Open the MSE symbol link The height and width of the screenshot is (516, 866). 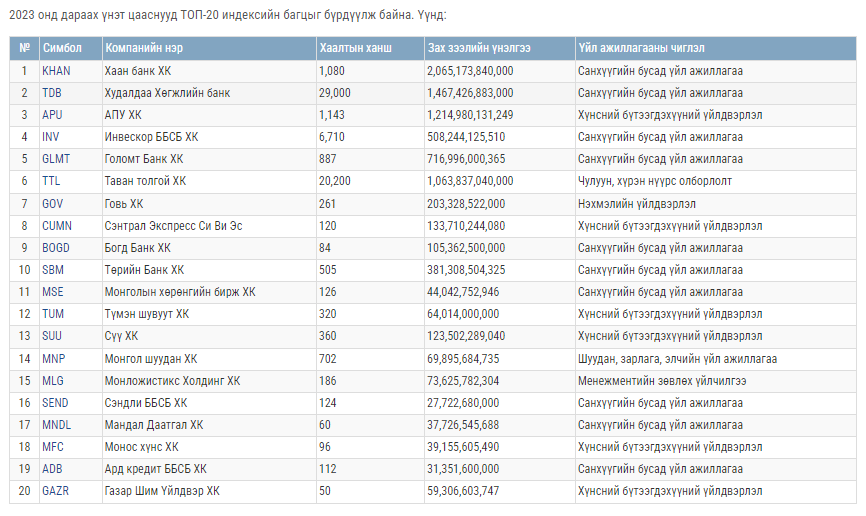[x=53, y=292]
